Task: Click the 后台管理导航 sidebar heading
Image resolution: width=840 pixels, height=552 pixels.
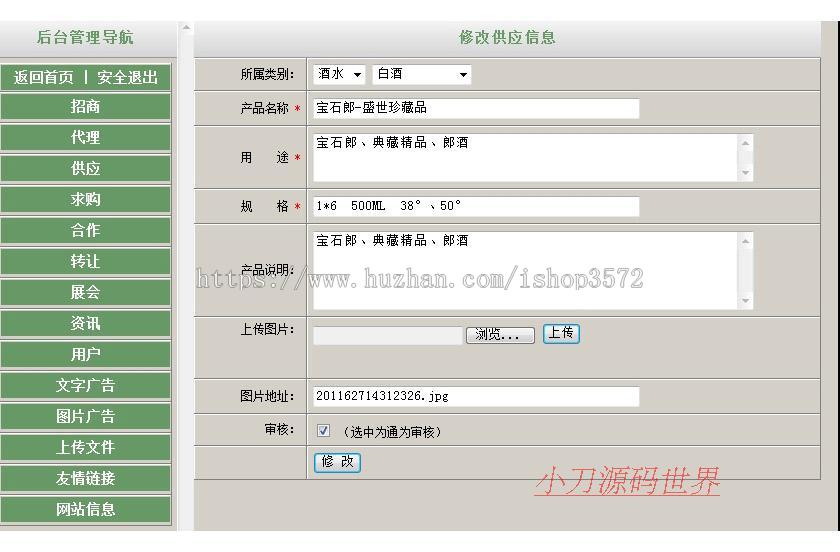Action: [x=85, y=38]
